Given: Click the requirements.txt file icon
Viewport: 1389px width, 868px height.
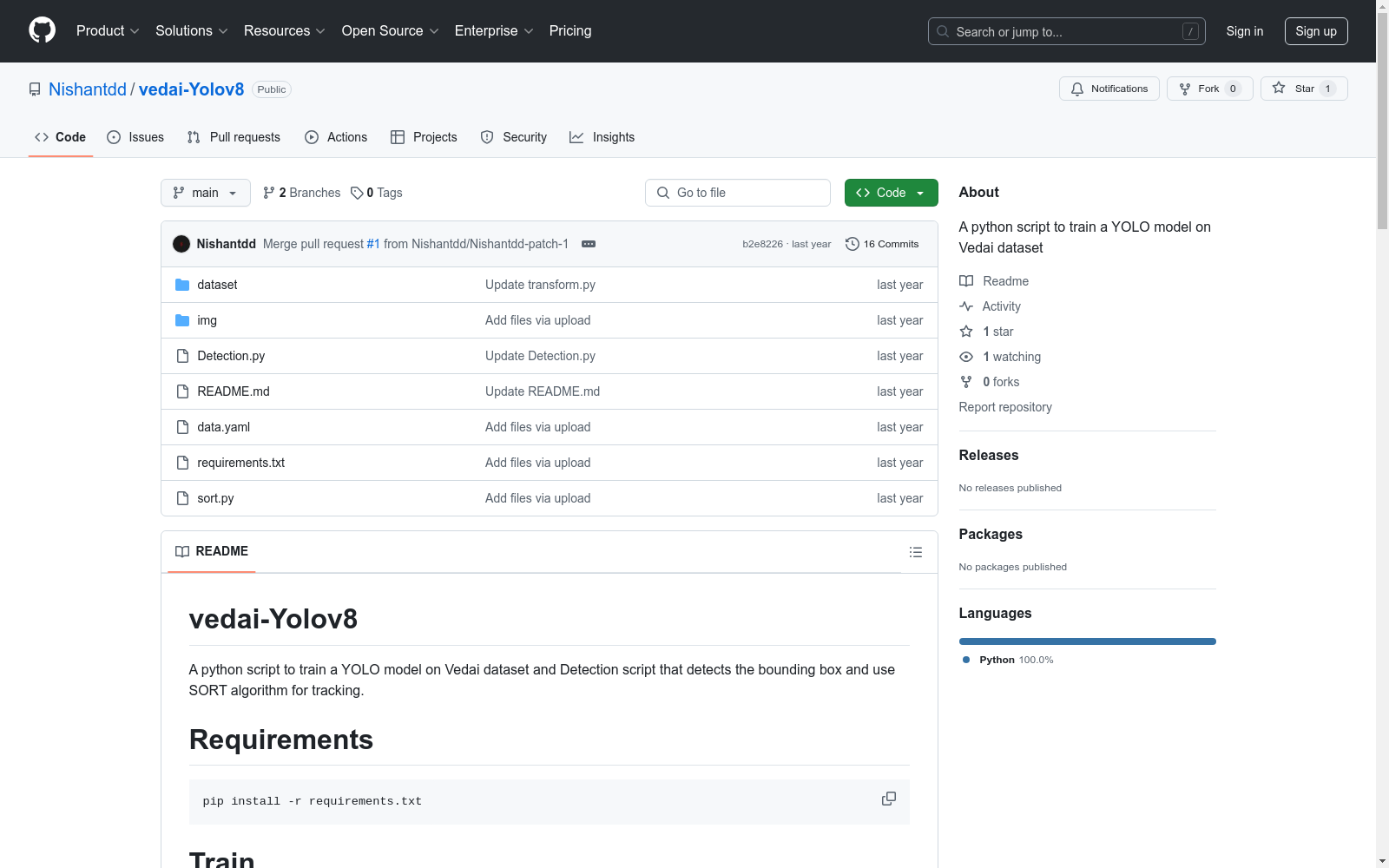Looking at the screenshot, I should pos(182,463).
